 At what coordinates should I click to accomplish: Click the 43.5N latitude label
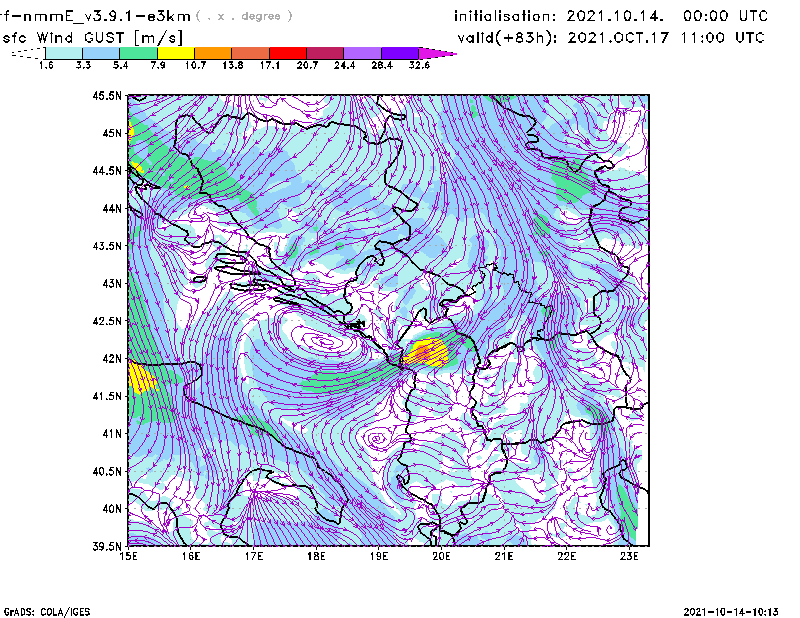coord(107,246)
